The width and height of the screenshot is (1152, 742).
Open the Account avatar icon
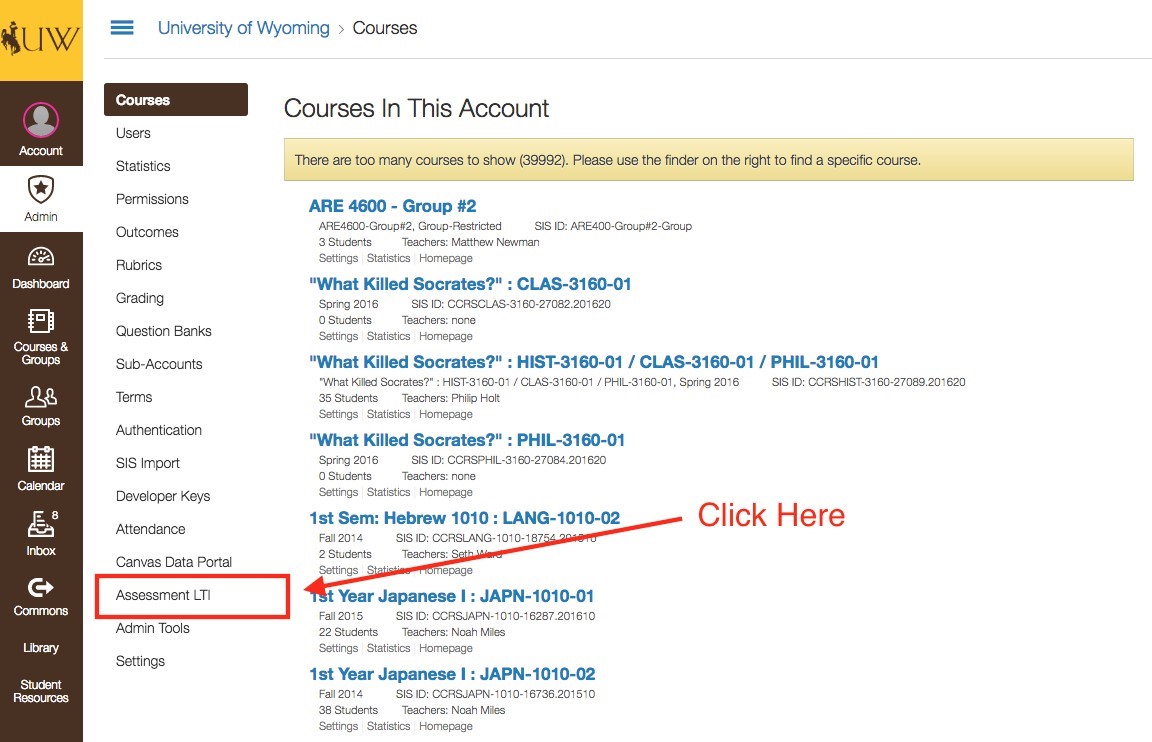pos(41,120)
